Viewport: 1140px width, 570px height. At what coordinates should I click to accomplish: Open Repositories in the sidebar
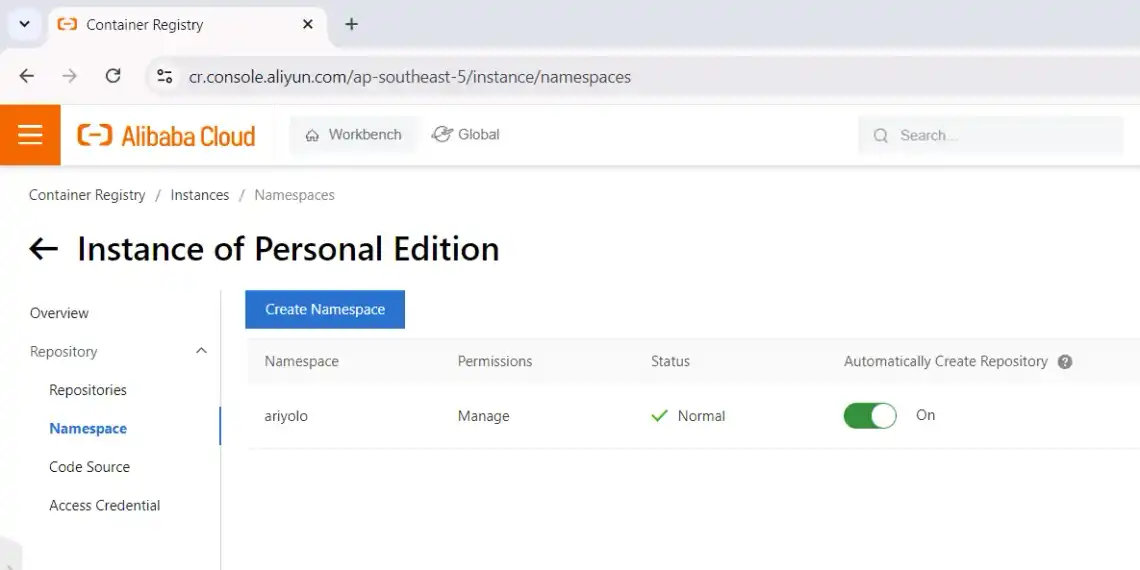click(88, 390)
